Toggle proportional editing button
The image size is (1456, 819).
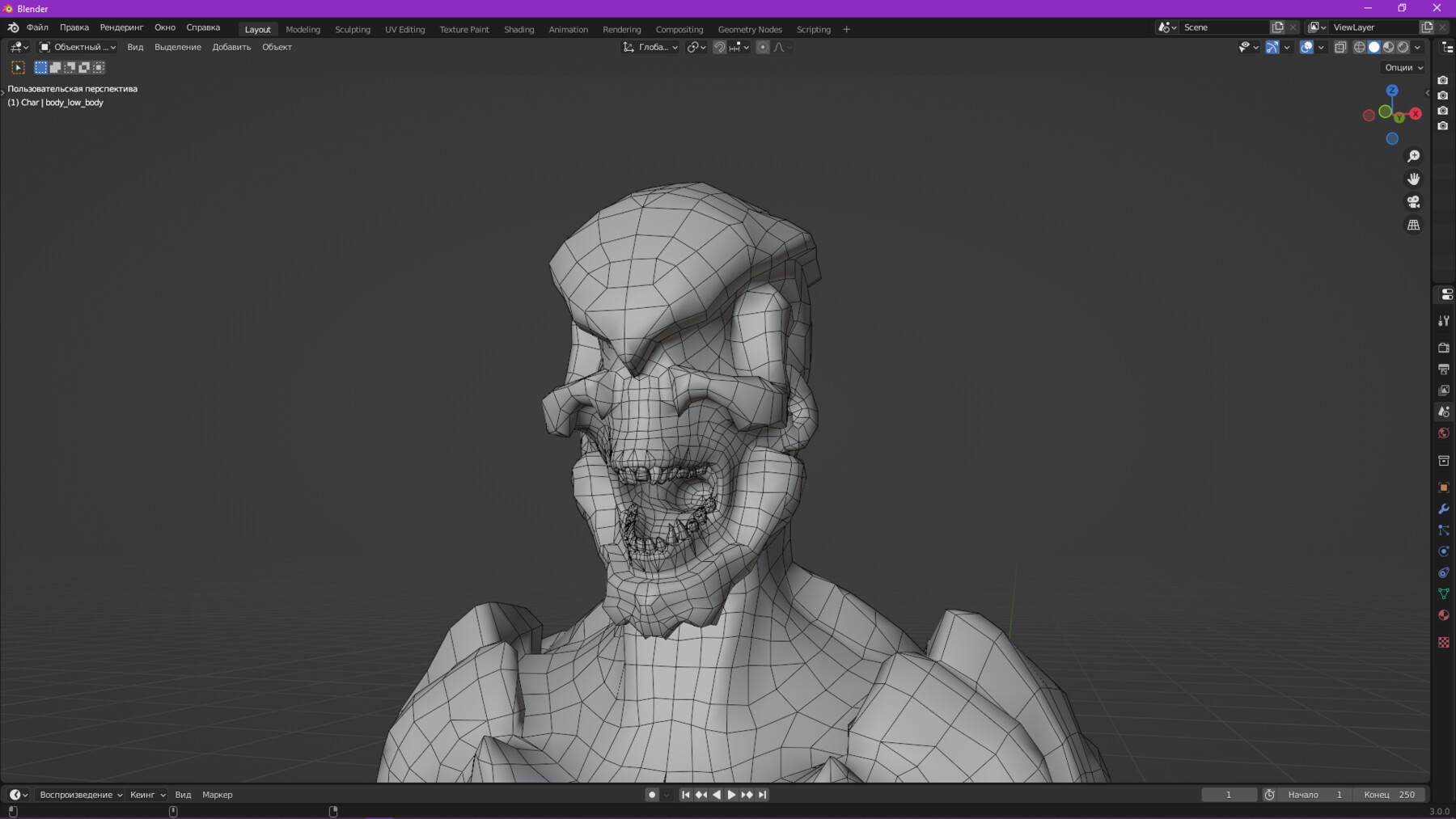click(x=763, y=48)
